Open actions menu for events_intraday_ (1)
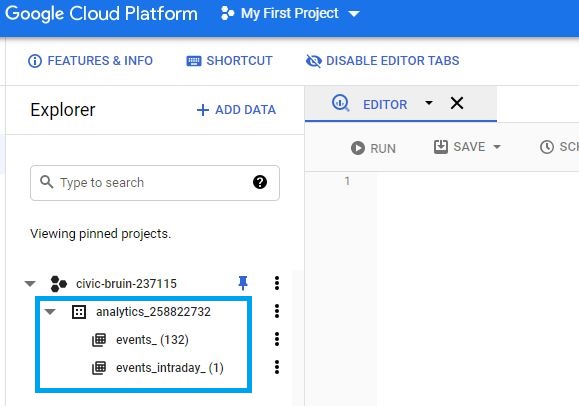The height and width of the screenshot is (406, 579). 277,368
